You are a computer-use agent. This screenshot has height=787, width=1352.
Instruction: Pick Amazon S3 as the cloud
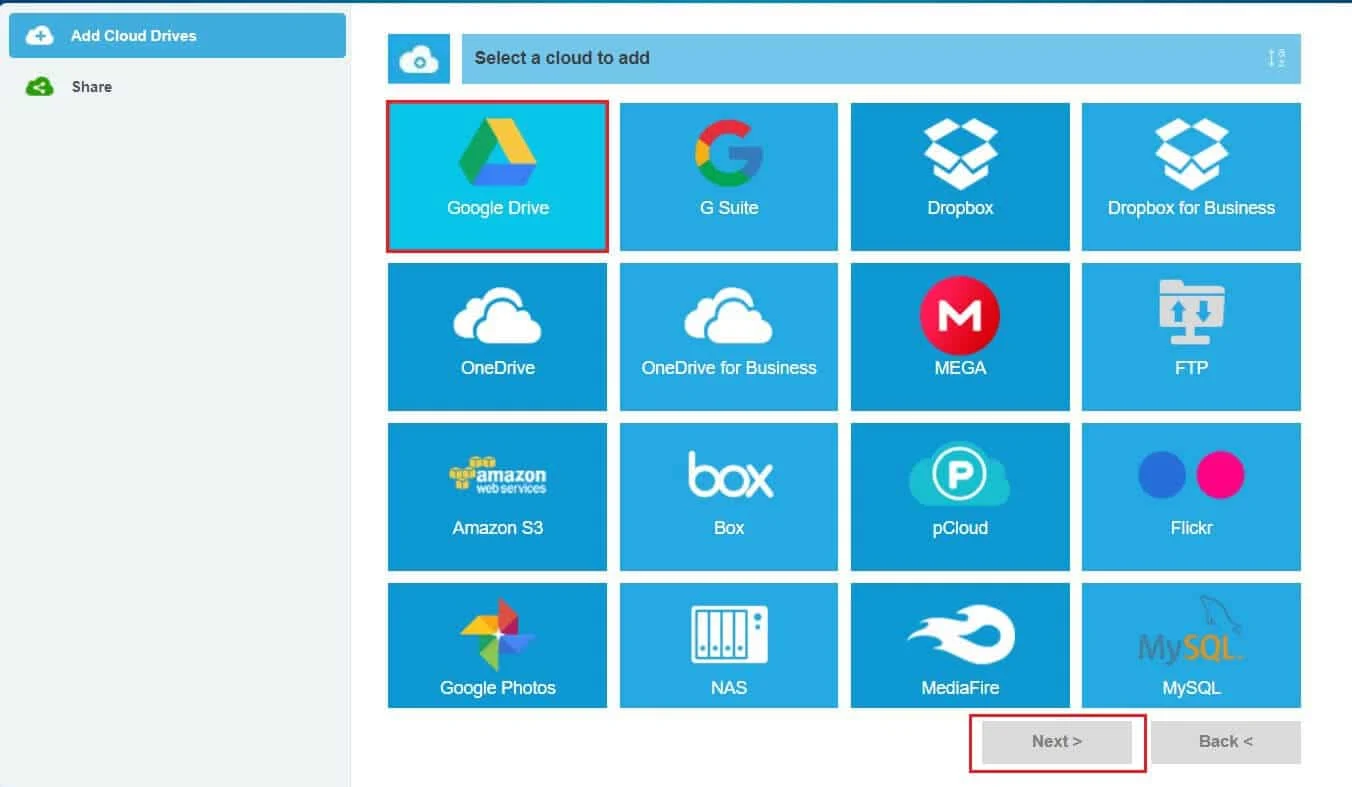click(497, 496)
